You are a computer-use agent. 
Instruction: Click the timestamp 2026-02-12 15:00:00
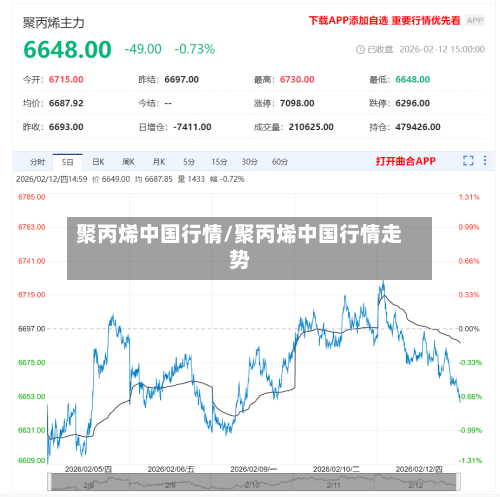point(442,49)
